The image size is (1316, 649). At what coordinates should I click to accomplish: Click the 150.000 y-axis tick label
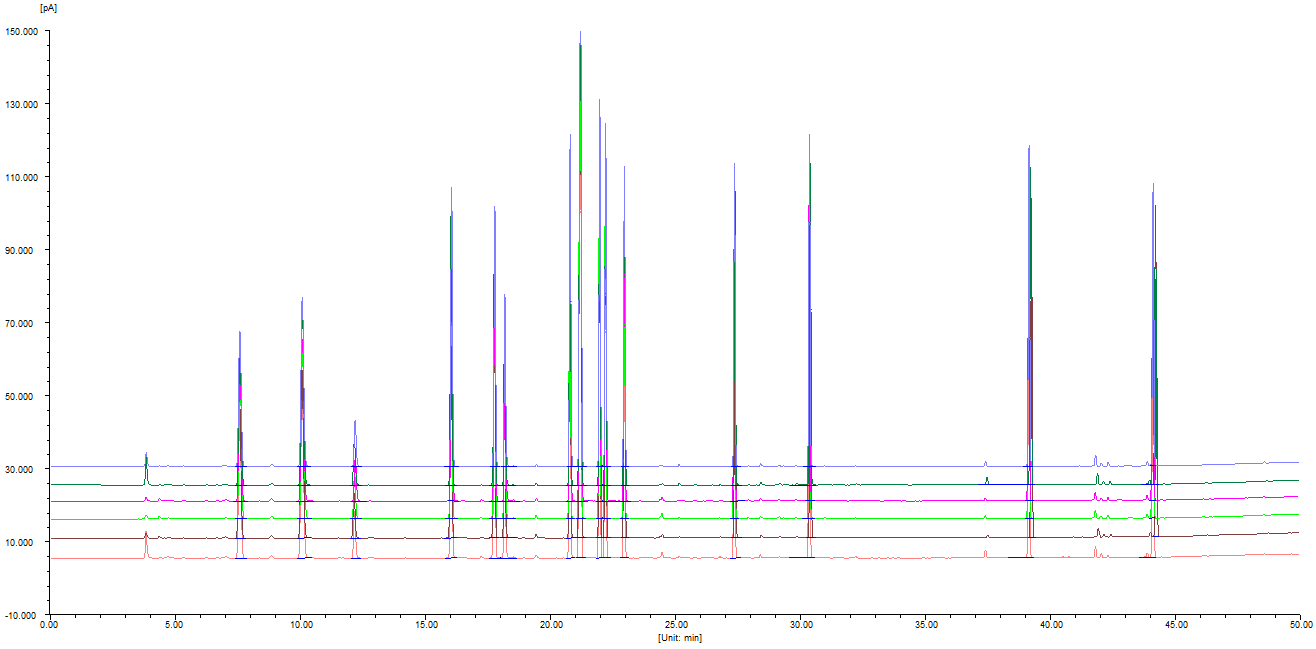[22, 32]
